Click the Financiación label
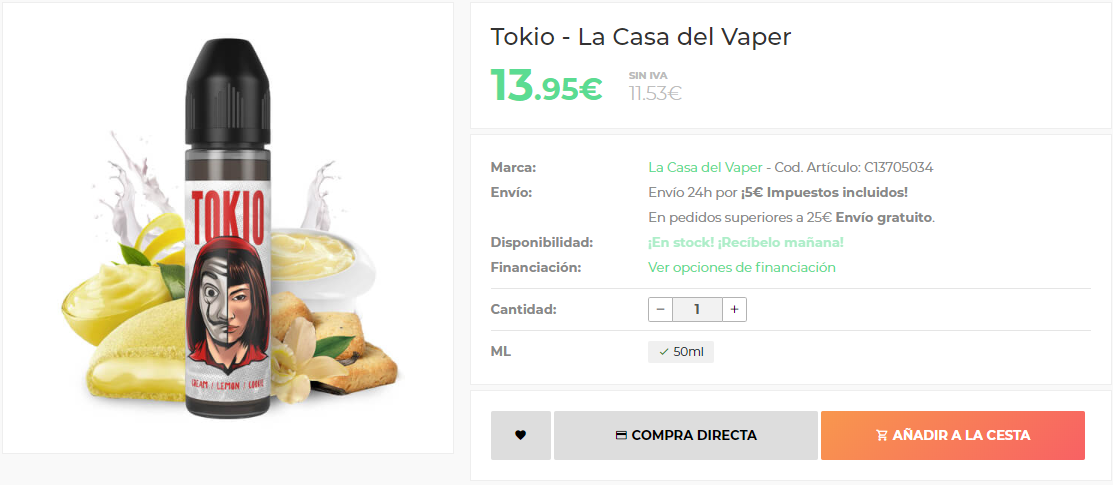Screen dimensions: 1113x485 point(536,267)
